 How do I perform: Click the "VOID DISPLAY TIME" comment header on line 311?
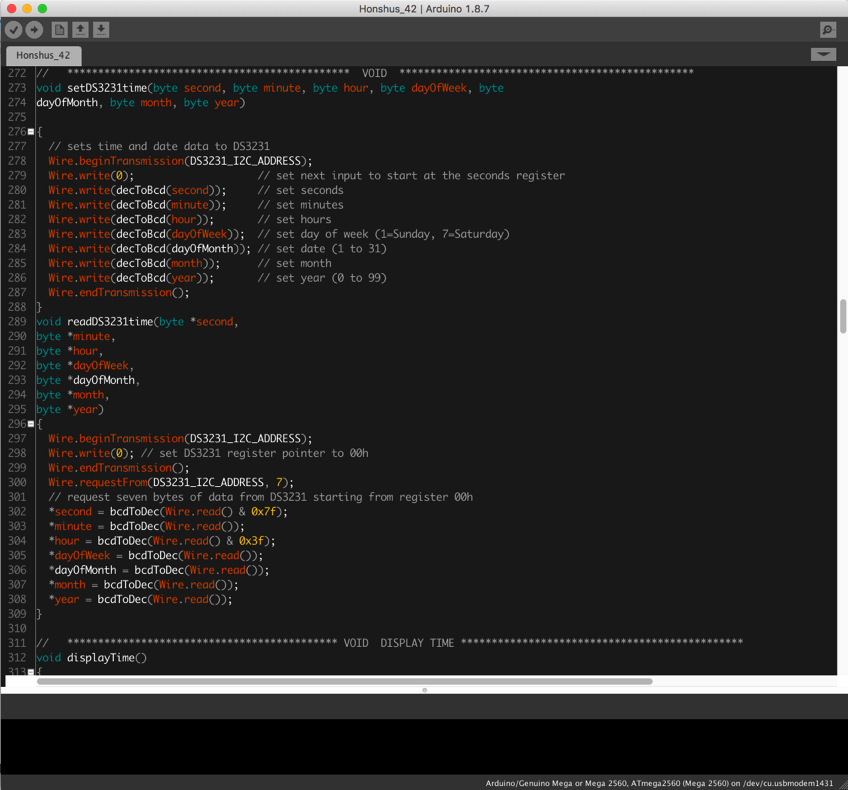click(x=399, y=643)
